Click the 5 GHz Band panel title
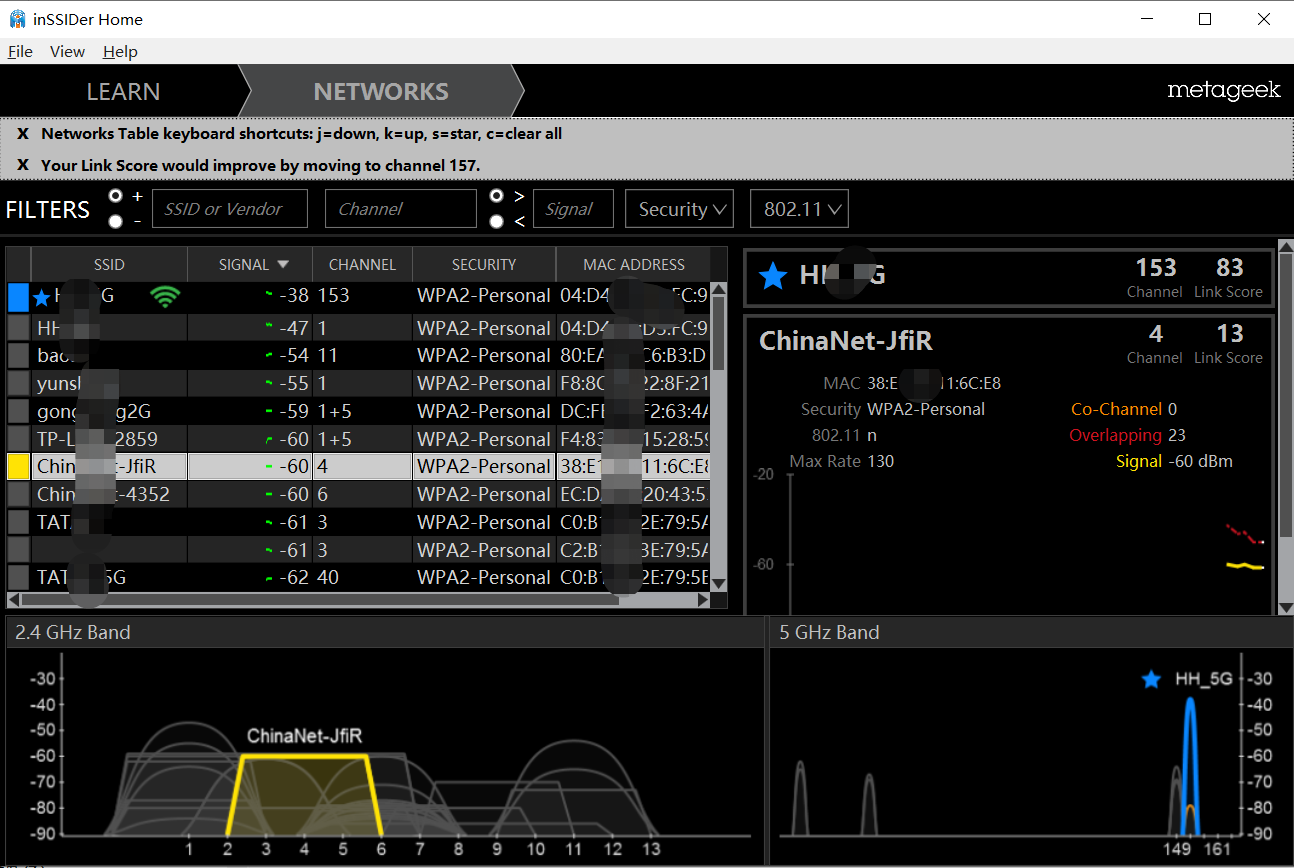Image resolution: width=1294 pixels, height=868 pixels. point(829,632)
